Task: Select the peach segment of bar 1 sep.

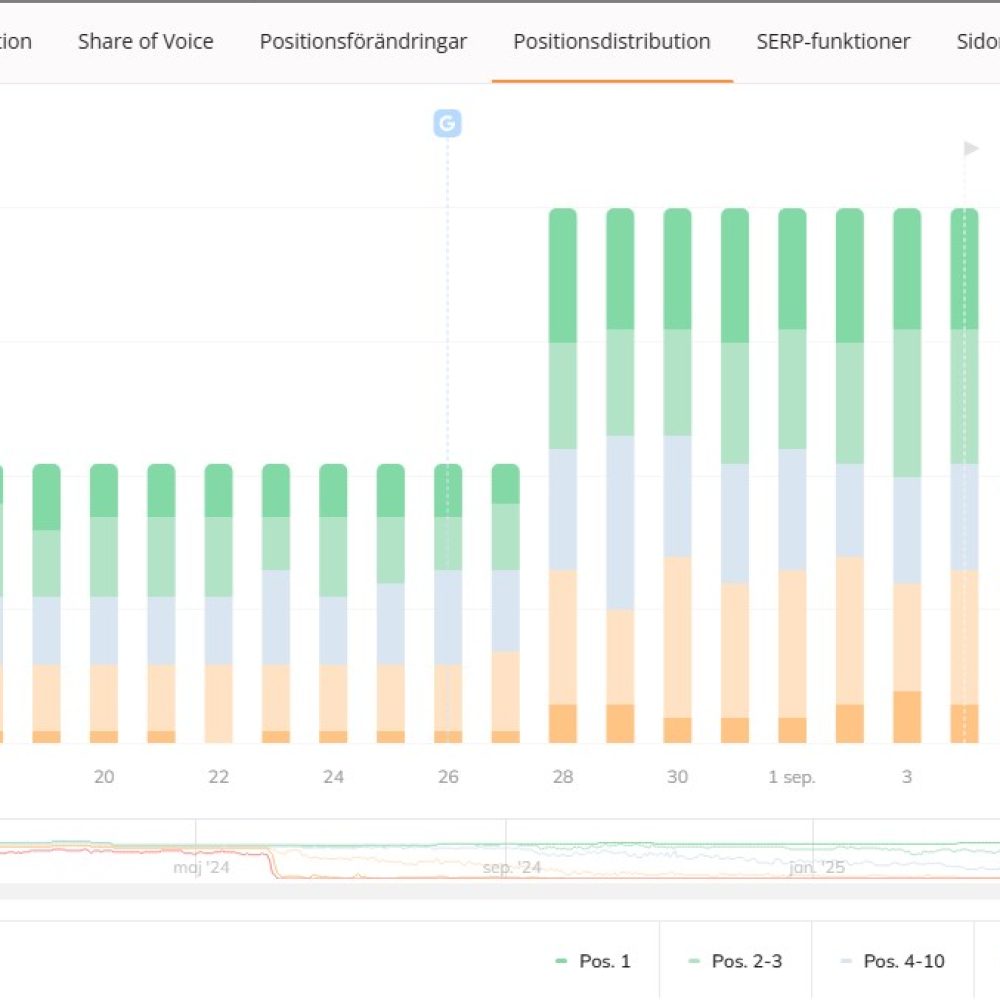Action: point(792,643)
